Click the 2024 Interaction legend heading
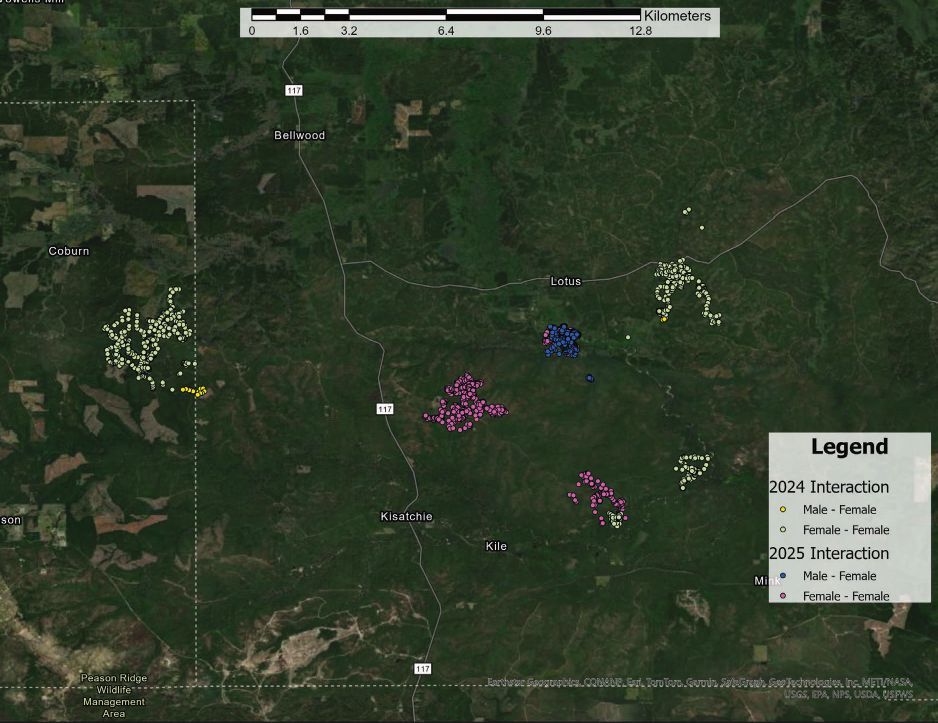The height and width of the screenshot is (723, 938). pos(829,487)
